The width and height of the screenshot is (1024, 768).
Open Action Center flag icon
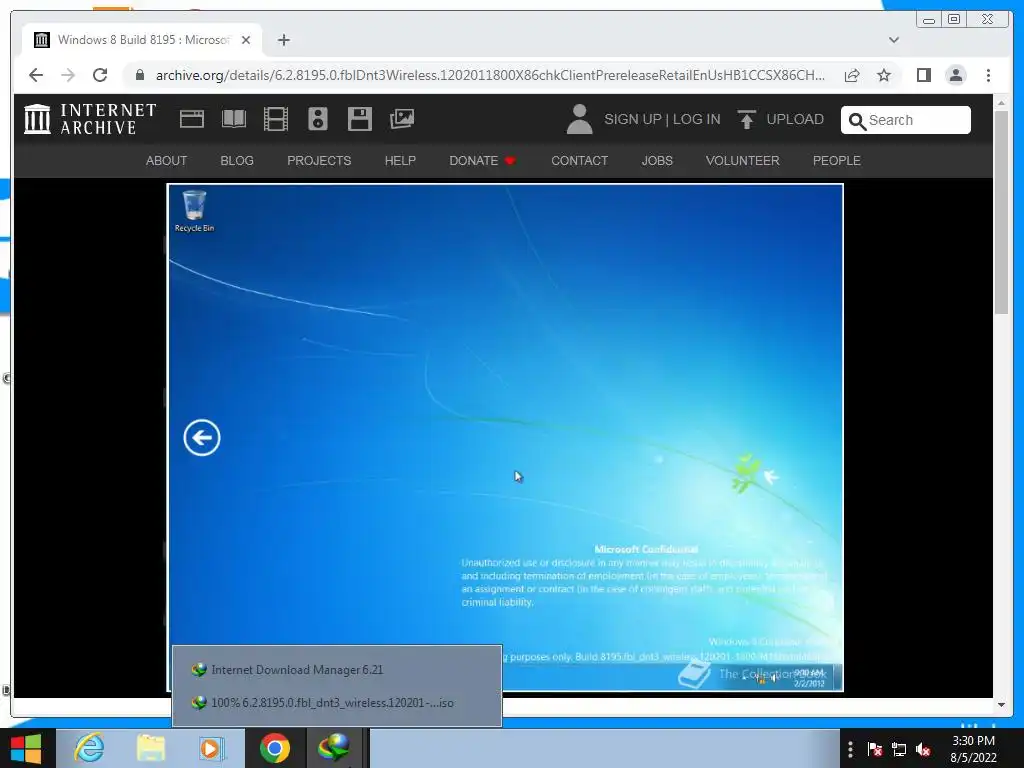click(x=875, y=749)
